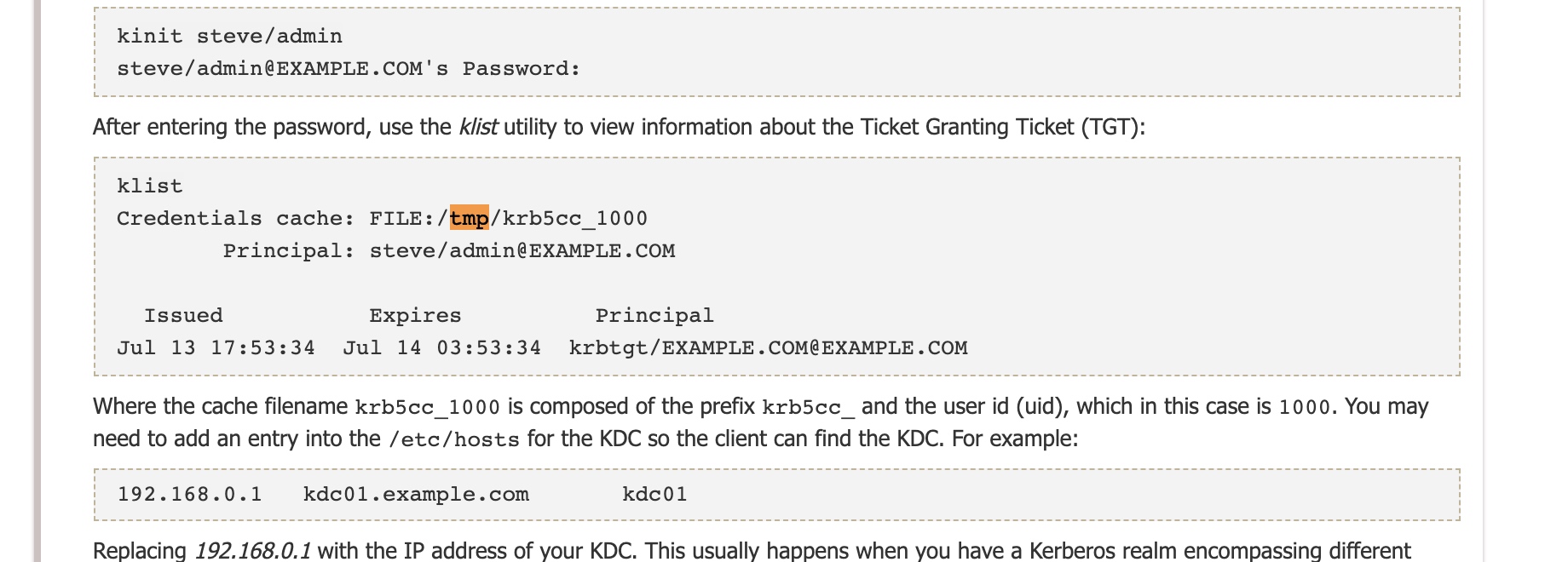Viewport: 1568px width, 562px height.
Task: Click the 'Expires' column header
Action: pos(415,316)
